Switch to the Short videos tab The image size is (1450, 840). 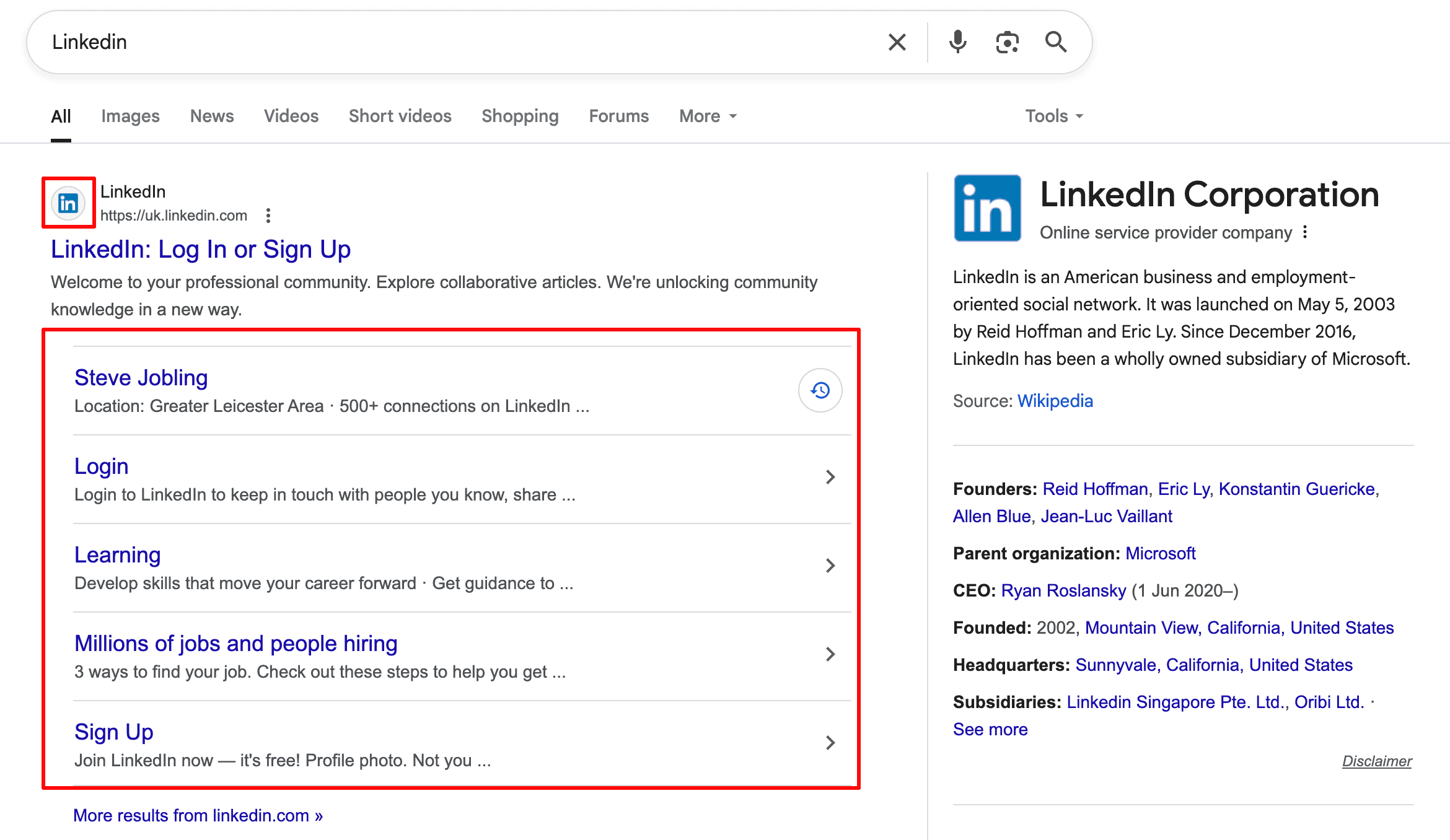pos(400,116)
